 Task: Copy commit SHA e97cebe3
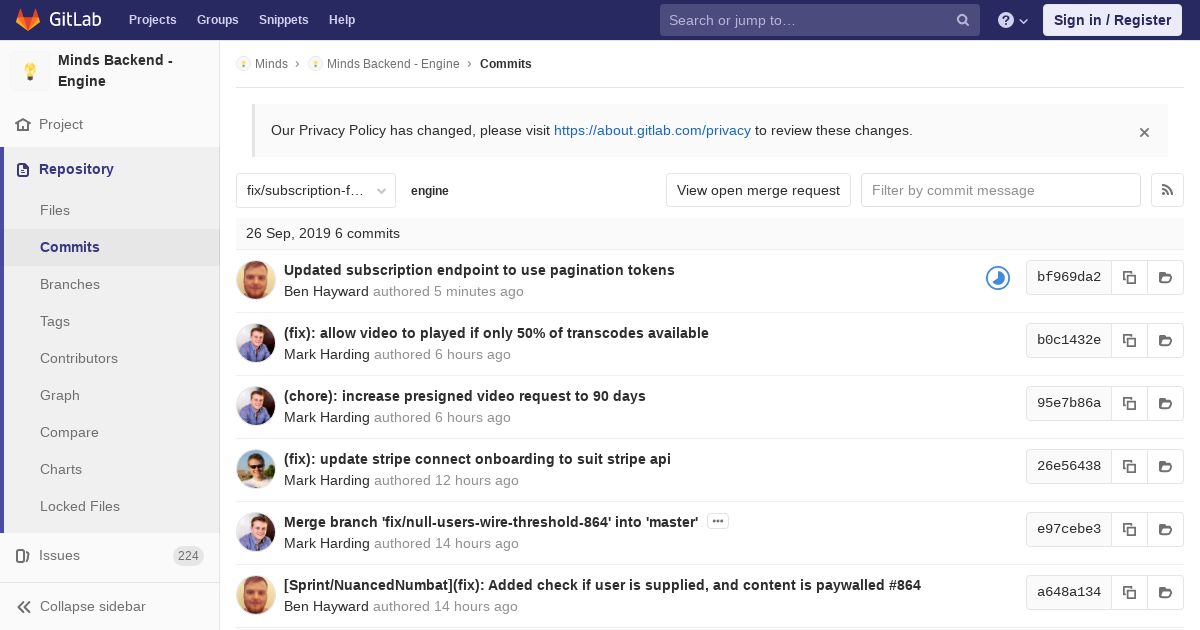coord(1129,530)
